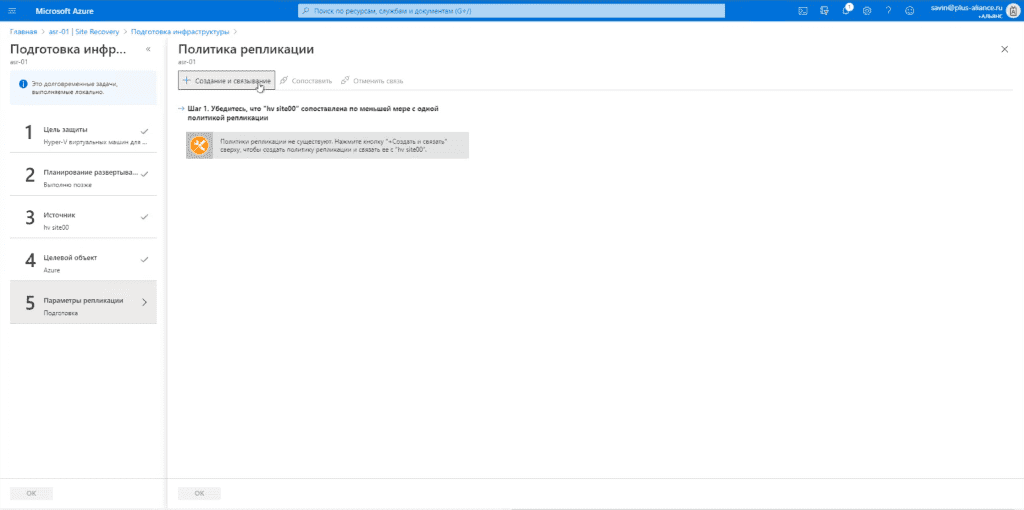Open the feedback smiley icon
This screenshot has width=1024, height=510.
pyautogui.click(x=910, y=11)
